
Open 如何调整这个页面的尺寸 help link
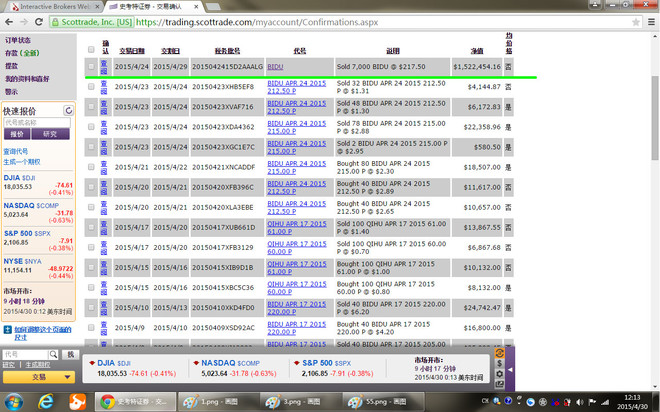coord(43,333)
